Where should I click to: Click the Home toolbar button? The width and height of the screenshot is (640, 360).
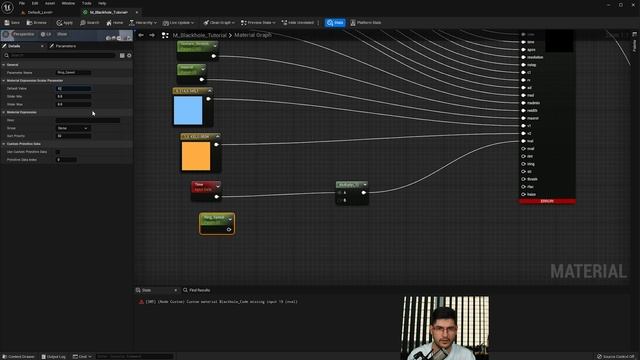click(x=115, y=22)
